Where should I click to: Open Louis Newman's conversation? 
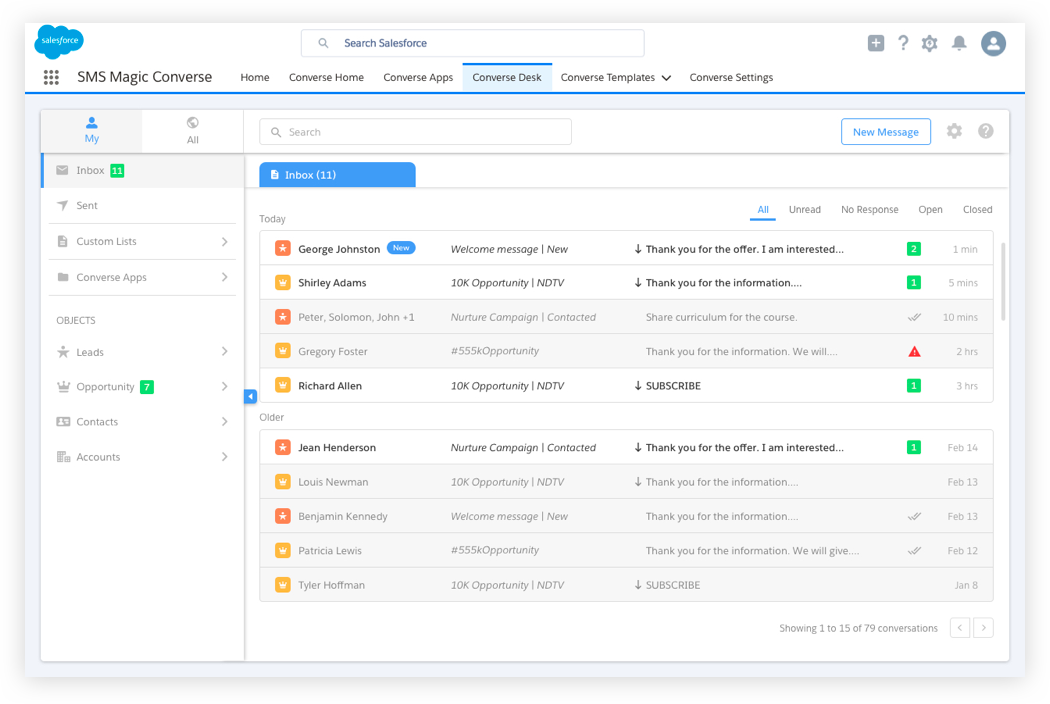pyautogui.click(x=626, y=482)
